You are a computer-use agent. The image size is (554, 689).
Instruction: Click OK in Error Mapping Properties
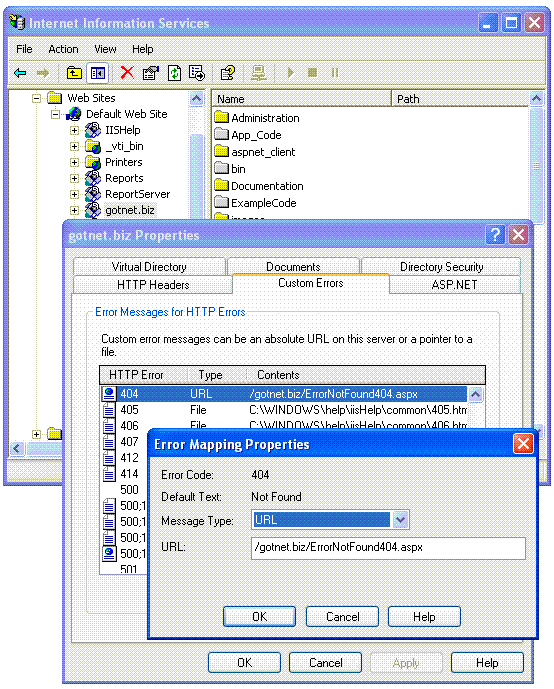pyautogui.click(x=259, y=616)
